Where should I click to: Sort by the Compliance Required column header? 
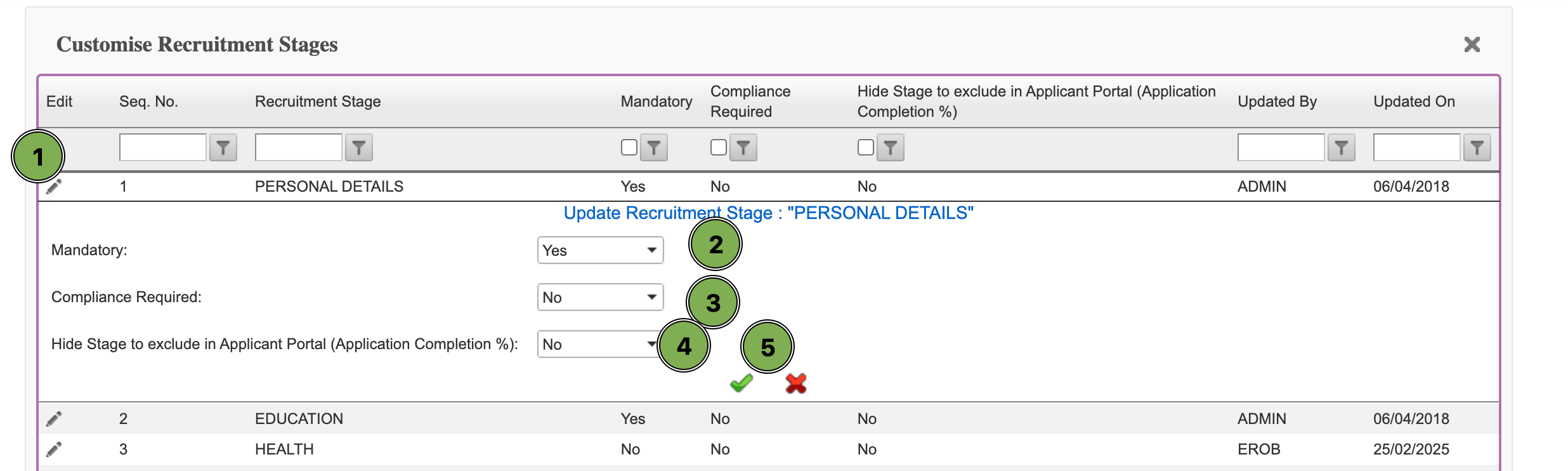[750, 102]
